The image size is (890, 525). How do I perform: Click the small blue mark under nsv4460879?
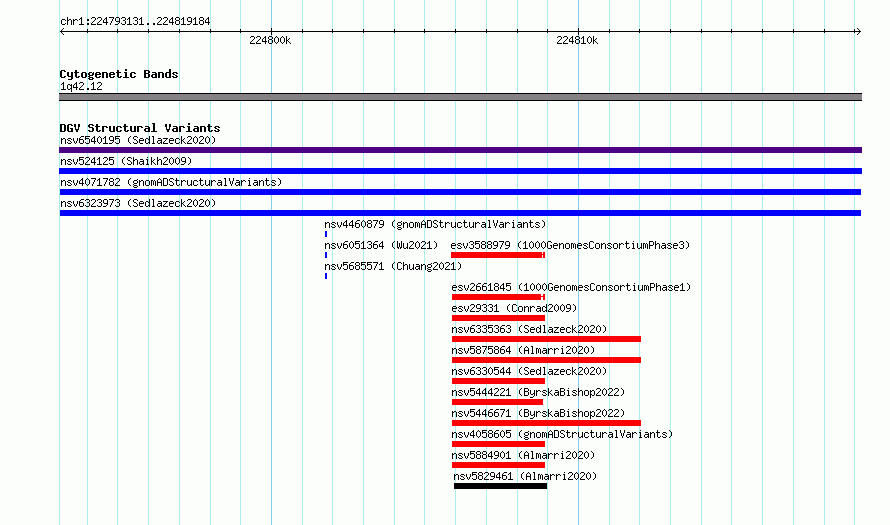click(326, 234)
